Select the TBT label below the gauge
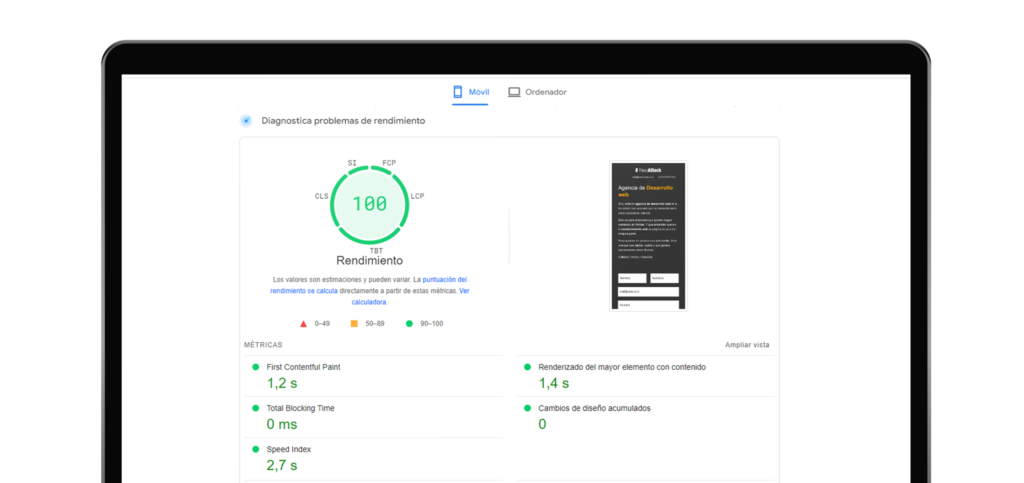This screenshot has width=1024, height=483. 376,250
